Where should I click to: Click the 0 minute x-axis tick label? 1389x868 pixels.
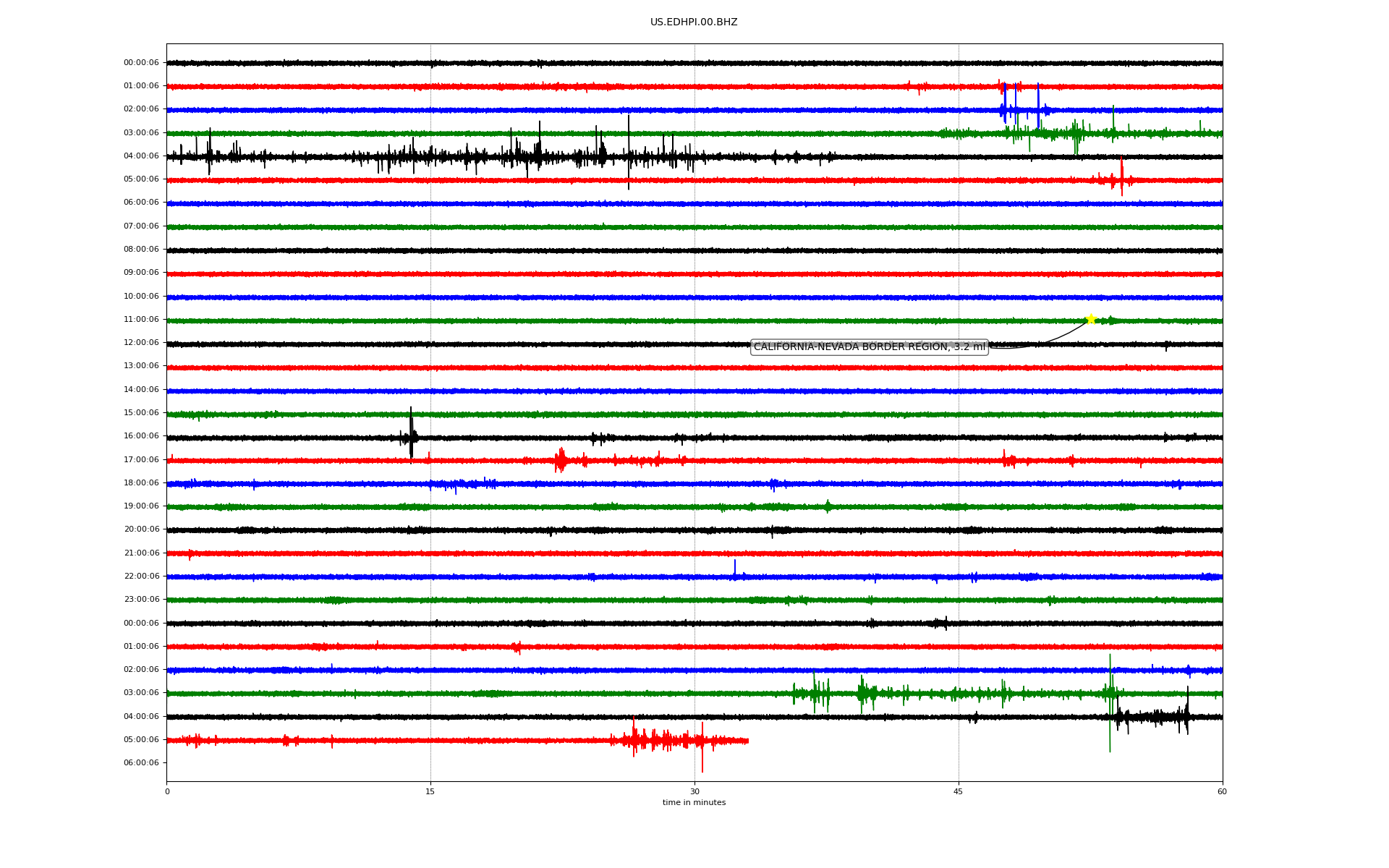click(x=167, y=791)
